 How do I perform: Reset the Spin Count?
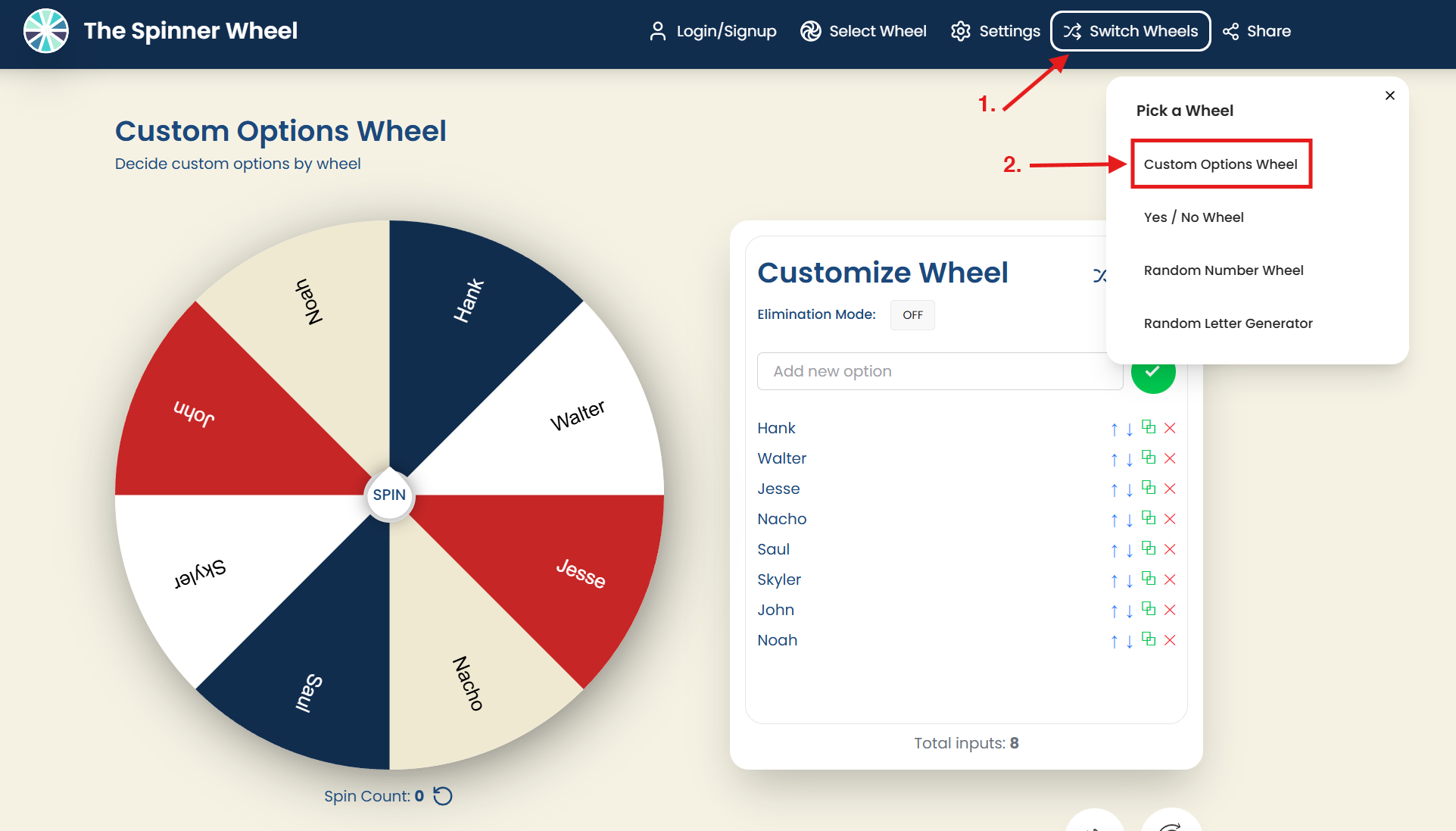click(443, 795)
